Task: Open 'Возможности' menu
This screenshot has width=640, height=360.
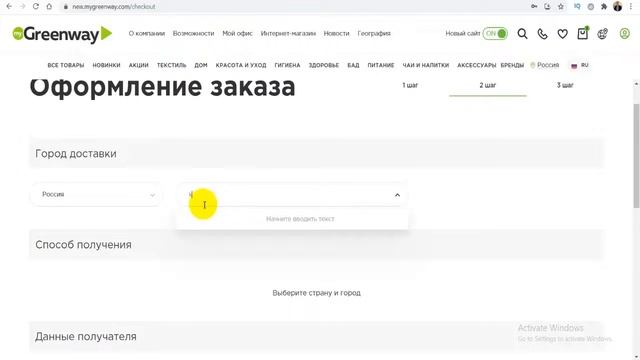Action: coord(193,33)
